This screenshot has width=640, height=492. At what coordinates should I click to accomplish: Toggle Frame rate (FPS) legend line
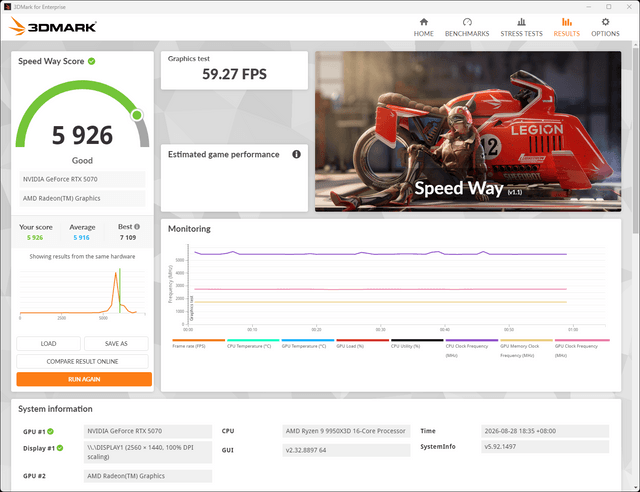click(x=198, y=340)
